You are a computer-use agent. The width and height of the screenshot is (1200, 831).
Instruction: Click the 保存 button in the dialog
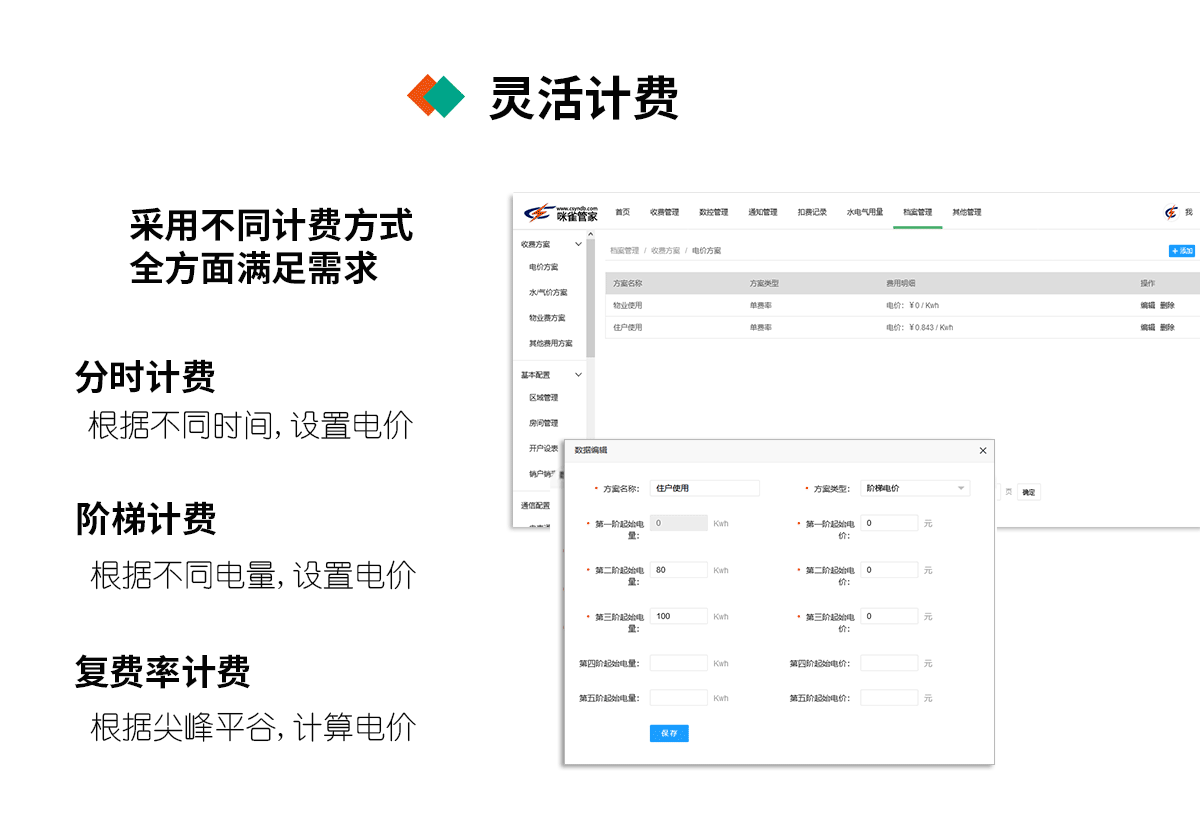pos(667,733)
